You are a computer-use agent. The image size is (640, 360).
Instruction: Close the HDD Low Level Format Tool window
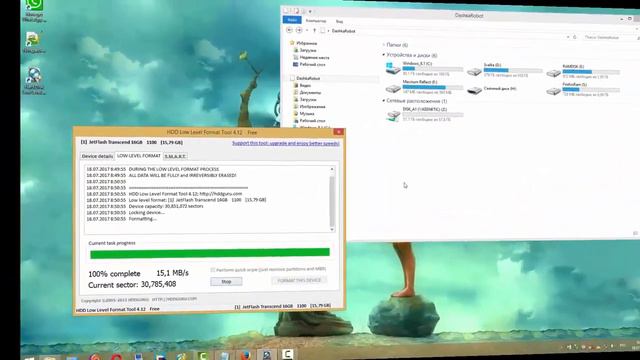[338, 131]
